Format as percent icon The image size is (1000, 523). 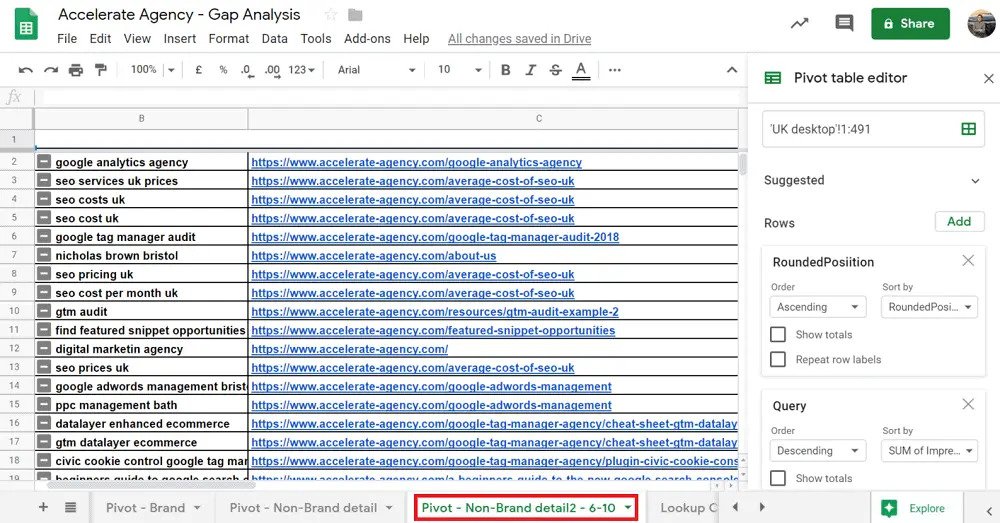coord(223,70)
